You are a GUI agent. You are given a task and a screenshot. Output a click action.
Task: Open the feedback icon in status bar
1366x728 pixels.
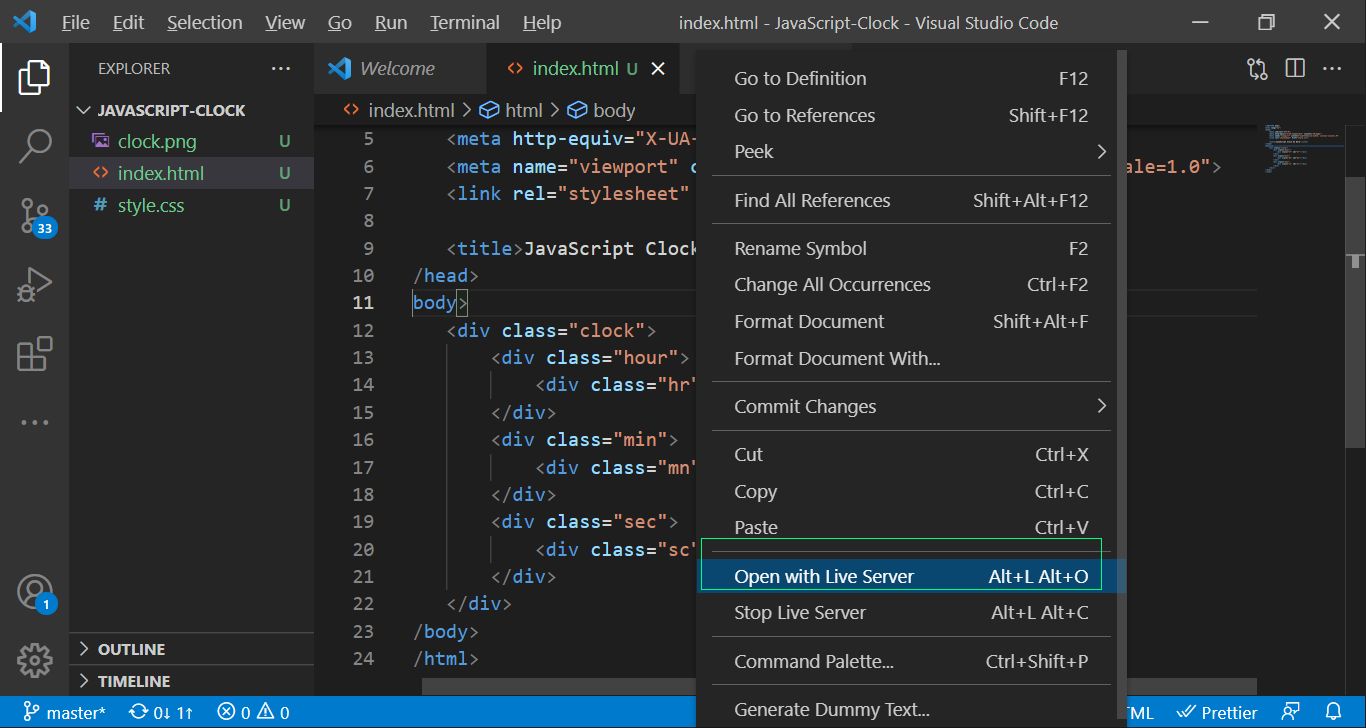click(1291, 713)
